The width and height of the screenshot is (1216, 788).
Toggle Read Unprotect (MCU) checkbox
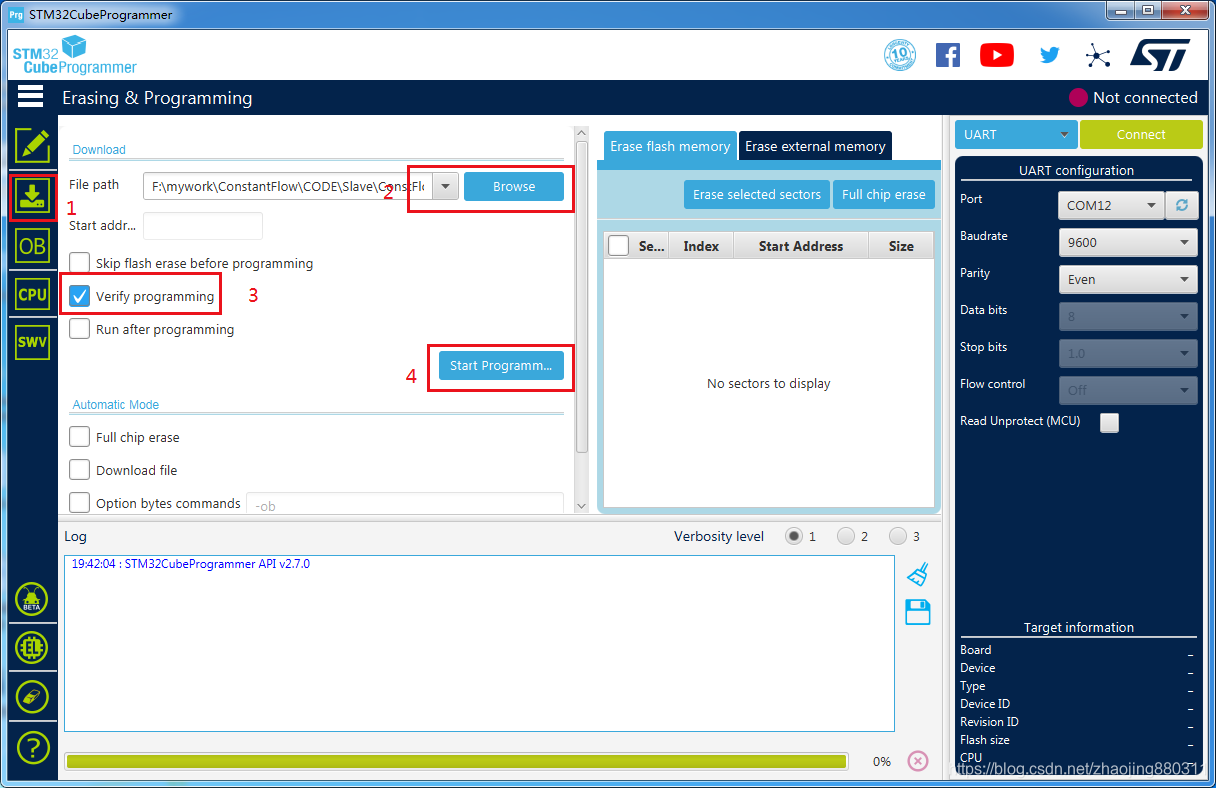(x=1109, y=422)
